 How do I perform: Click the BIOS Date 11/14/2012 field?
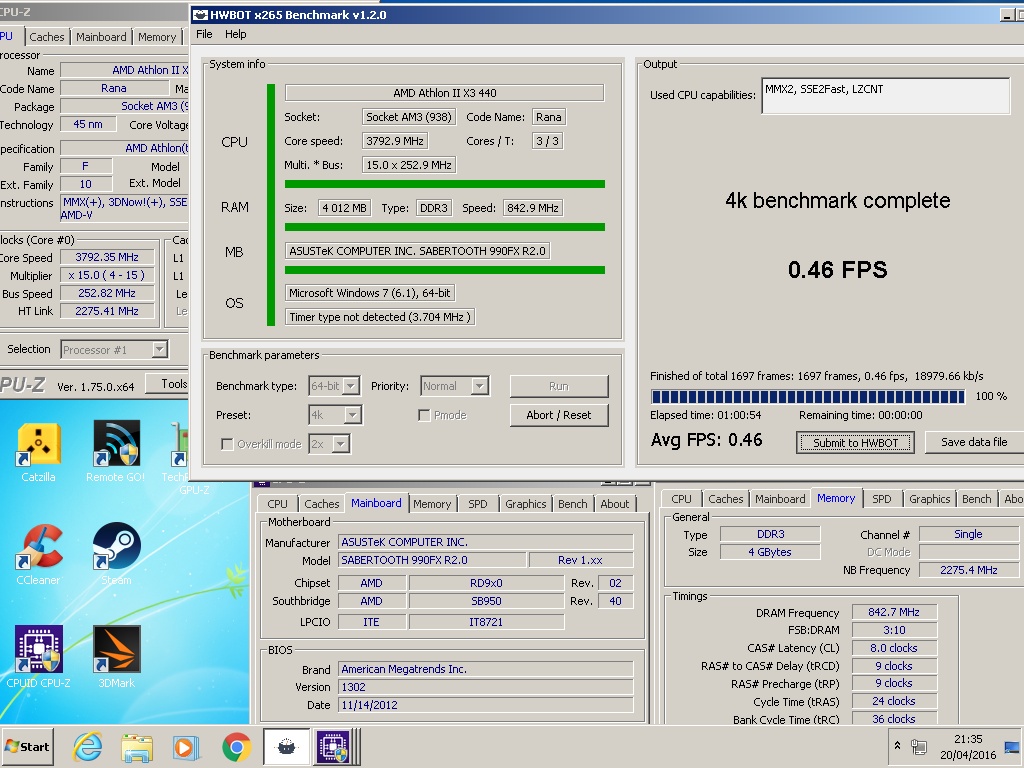pyautogui.click(x=485, y=705)
